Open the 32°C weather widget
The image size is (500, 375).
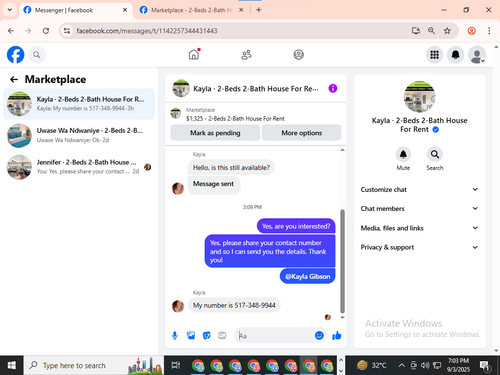371,365
